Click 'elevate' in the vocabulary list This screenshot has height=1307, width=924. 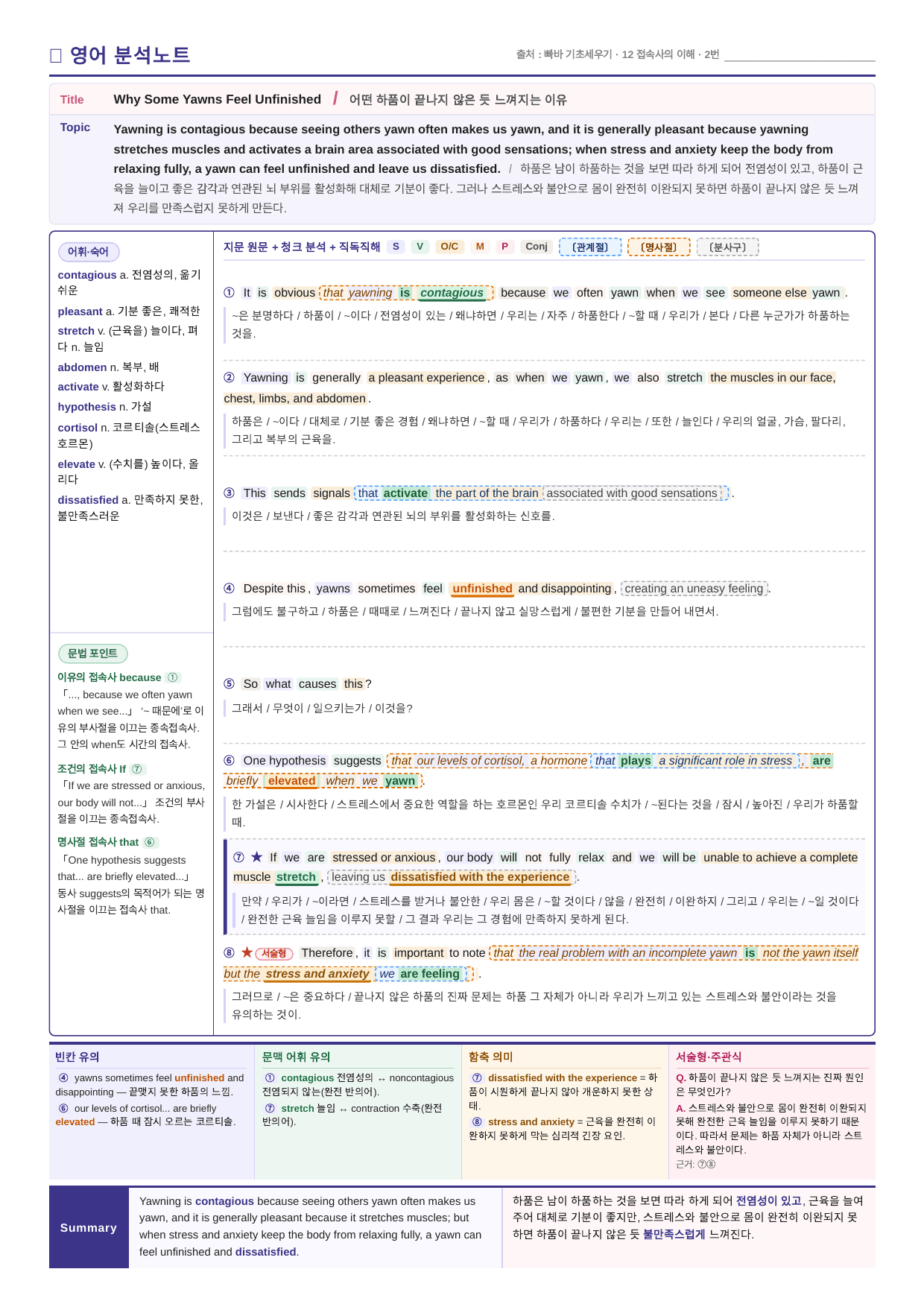click(77, 464)
